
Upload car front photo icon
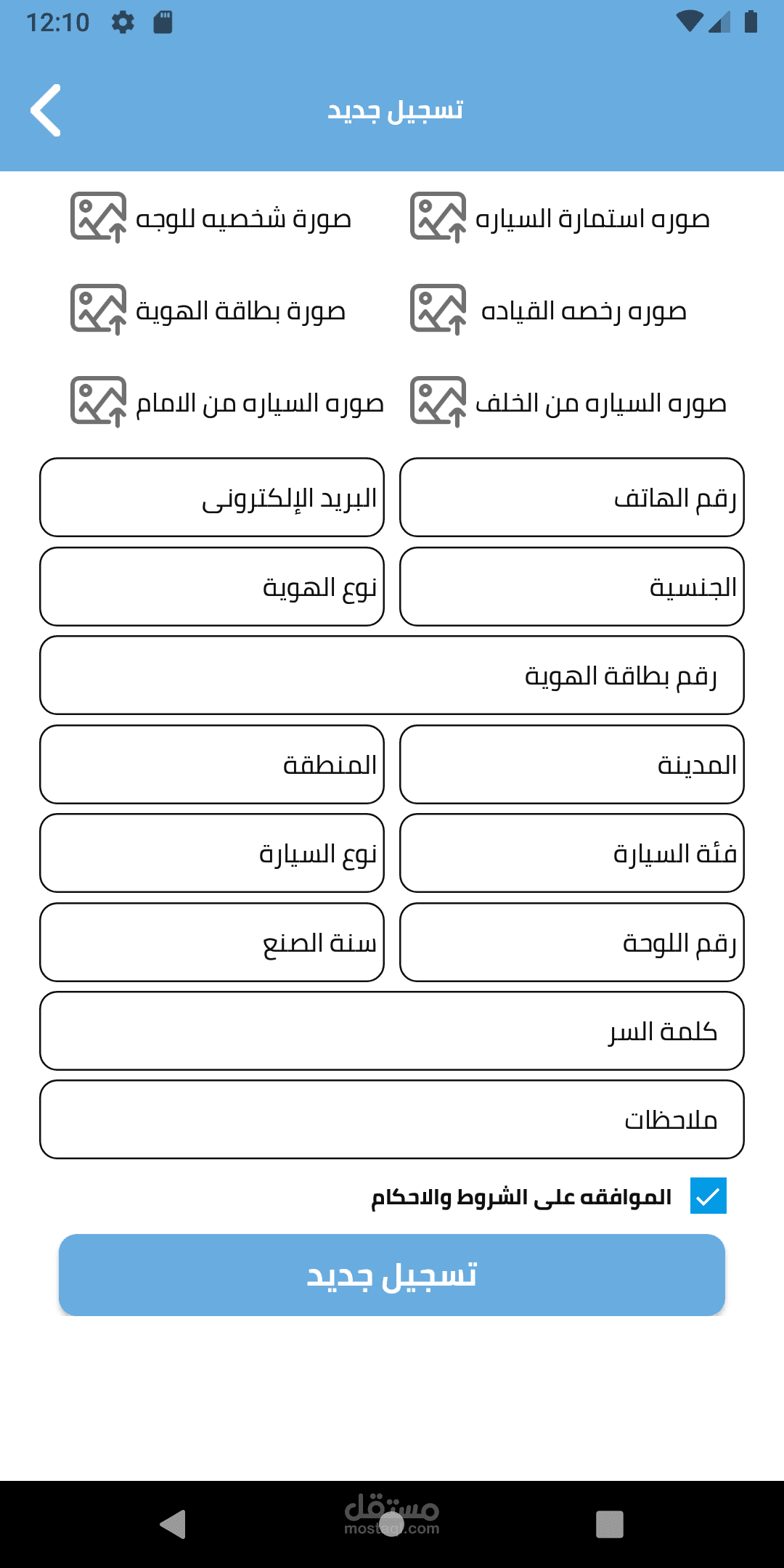click(98, 401)
